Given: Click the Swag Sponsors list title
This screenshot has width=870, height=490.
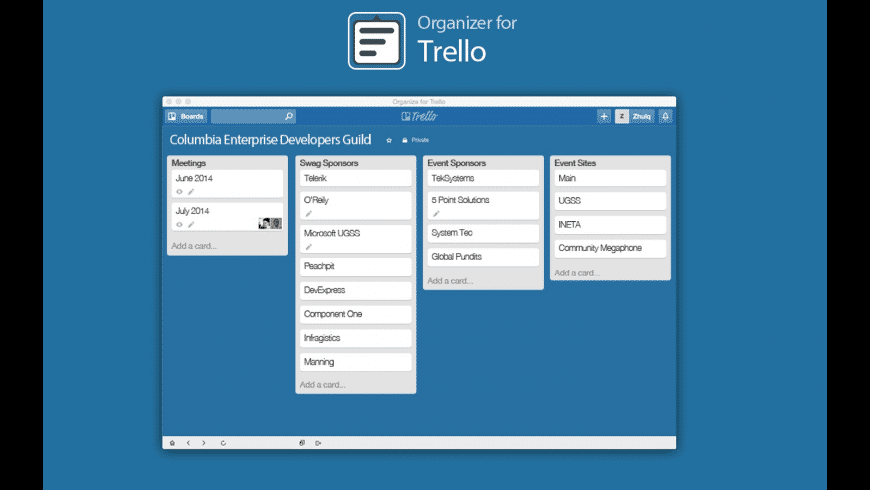Looking at the screenshot, I should coord(329,163).
